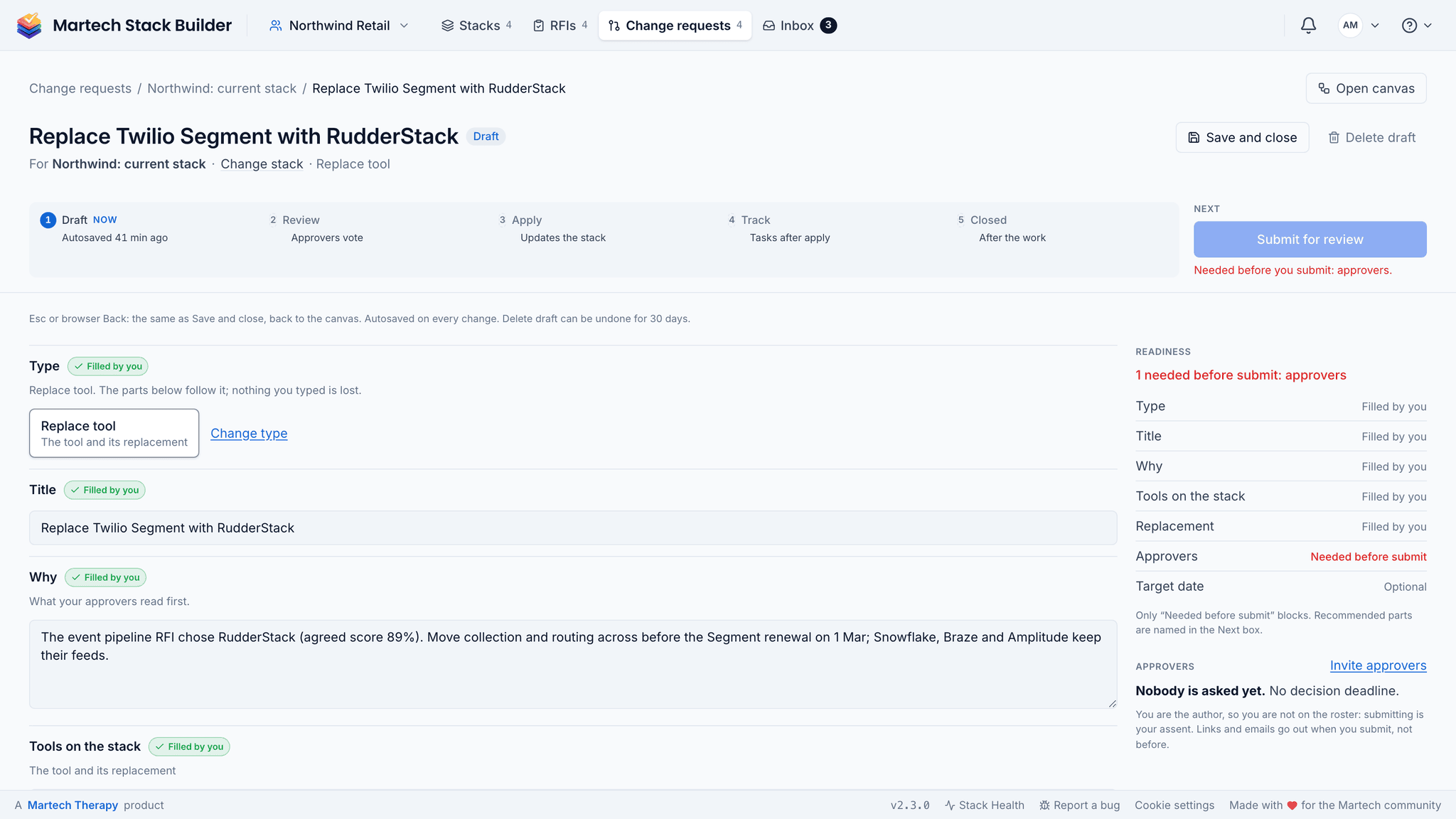Open the AM user avatar menu
The height and width of the screenshot is (819, 1456).
tap(1359, 26)
